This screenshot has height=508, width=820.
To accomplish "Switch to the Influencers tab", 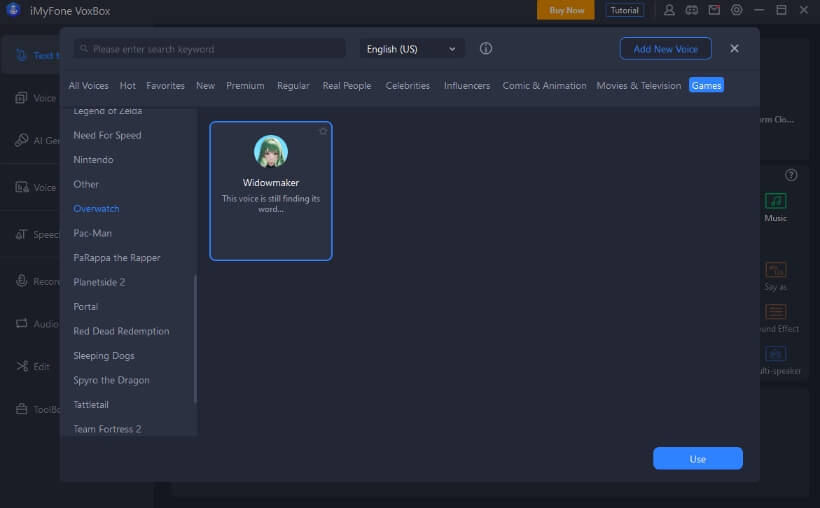I will point(467,85).
